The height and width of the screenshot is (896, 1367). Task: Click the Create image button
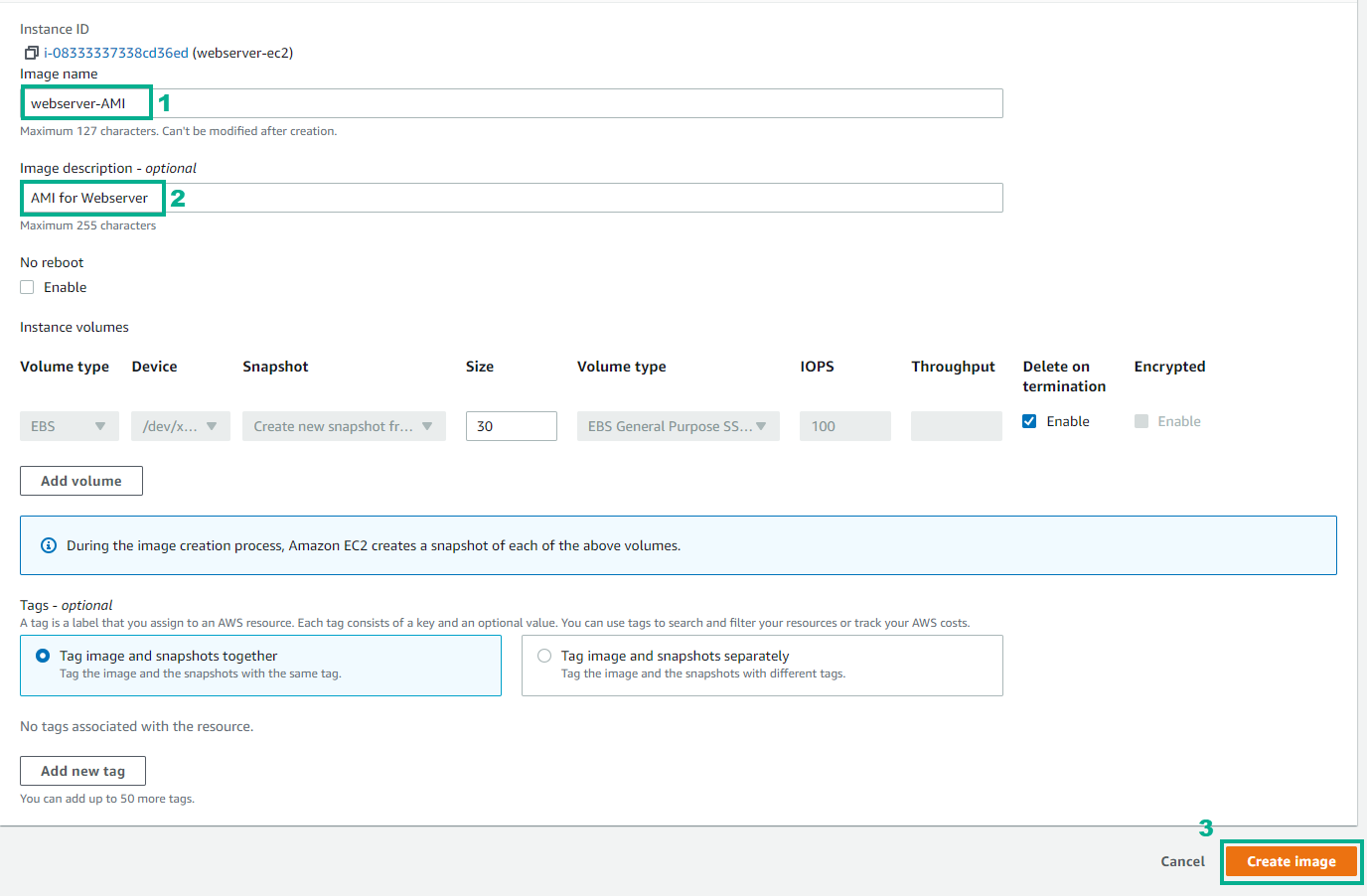[x=1291, y=861]
